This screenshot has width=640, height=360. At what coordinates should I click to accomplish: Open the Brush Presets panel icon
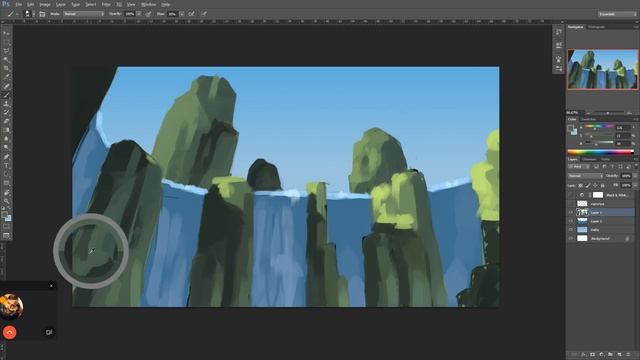pos(558,69)
